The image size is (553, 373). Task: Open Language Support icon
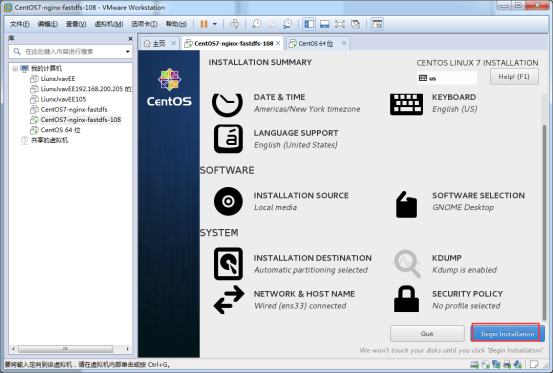(x=228, y=139)
